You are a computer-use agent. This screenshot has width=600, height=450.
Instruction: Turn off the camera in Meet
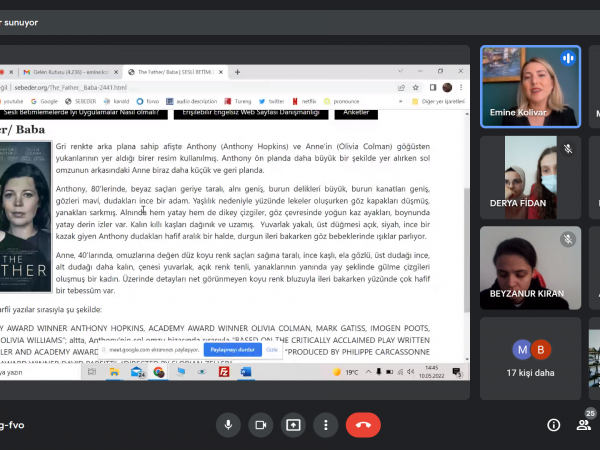(261, 425)
